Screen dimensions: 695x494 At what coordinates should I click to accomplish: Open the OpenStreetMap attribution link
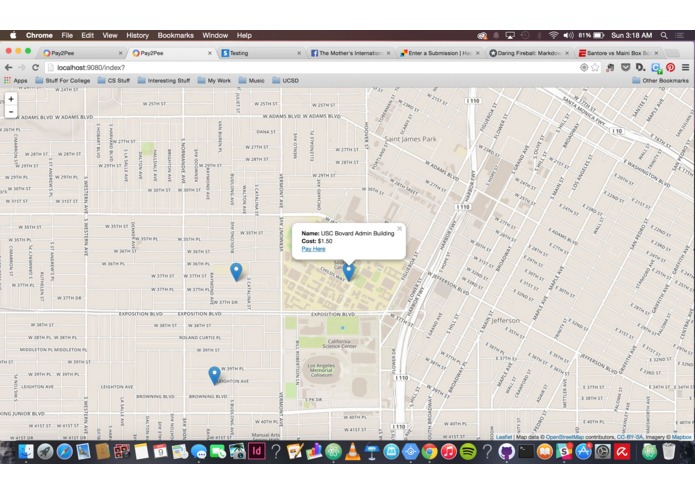tap(565, 437)
